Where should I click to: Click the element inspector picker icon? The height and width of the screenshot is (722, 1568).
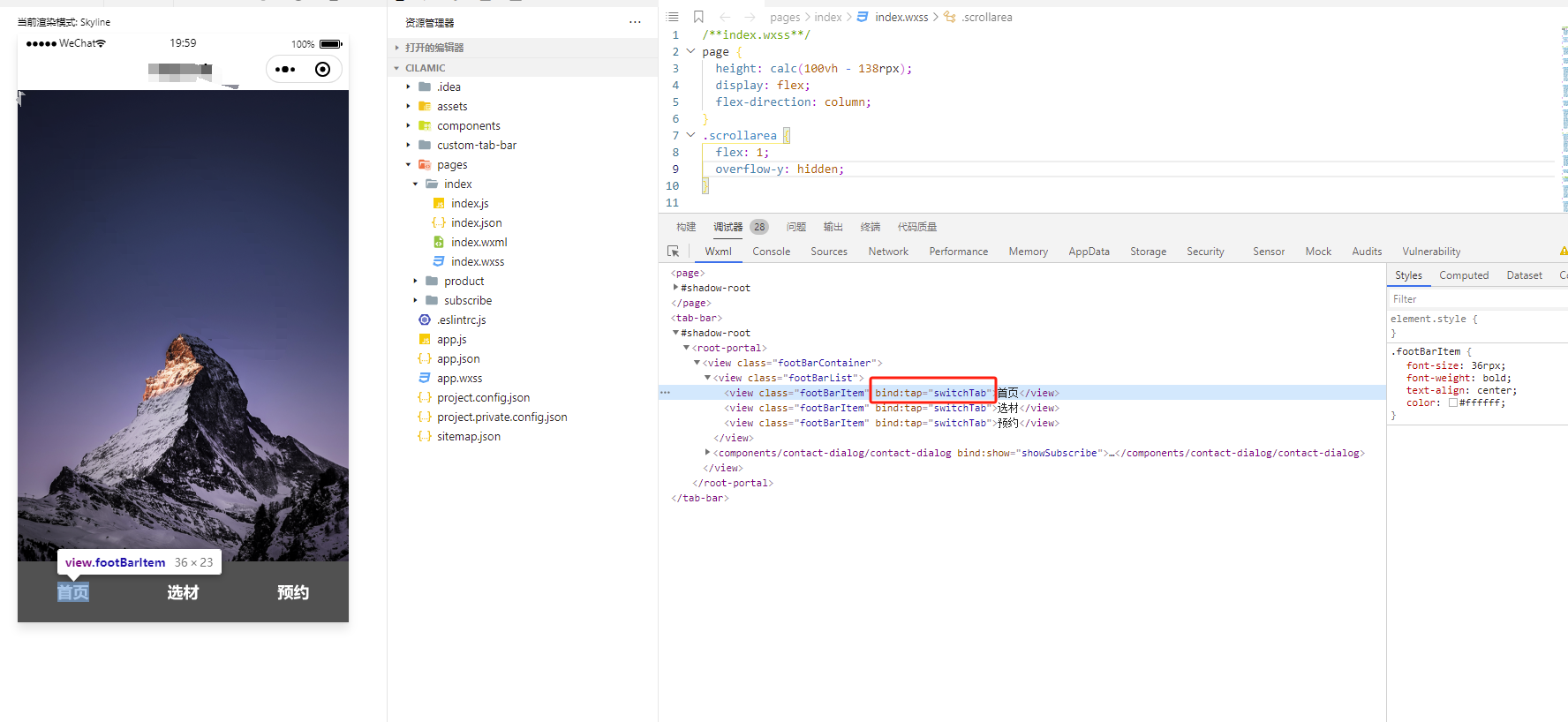(x=674, y=252)
